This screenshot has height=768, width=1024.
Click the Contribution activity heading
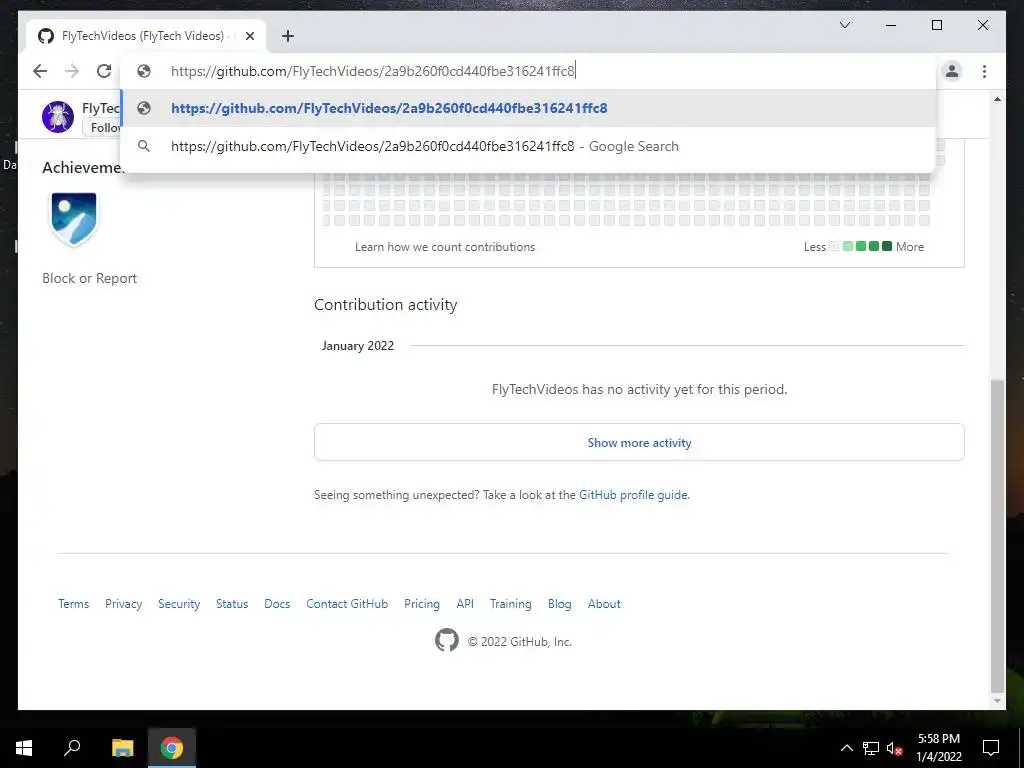[x=385, y=304]
